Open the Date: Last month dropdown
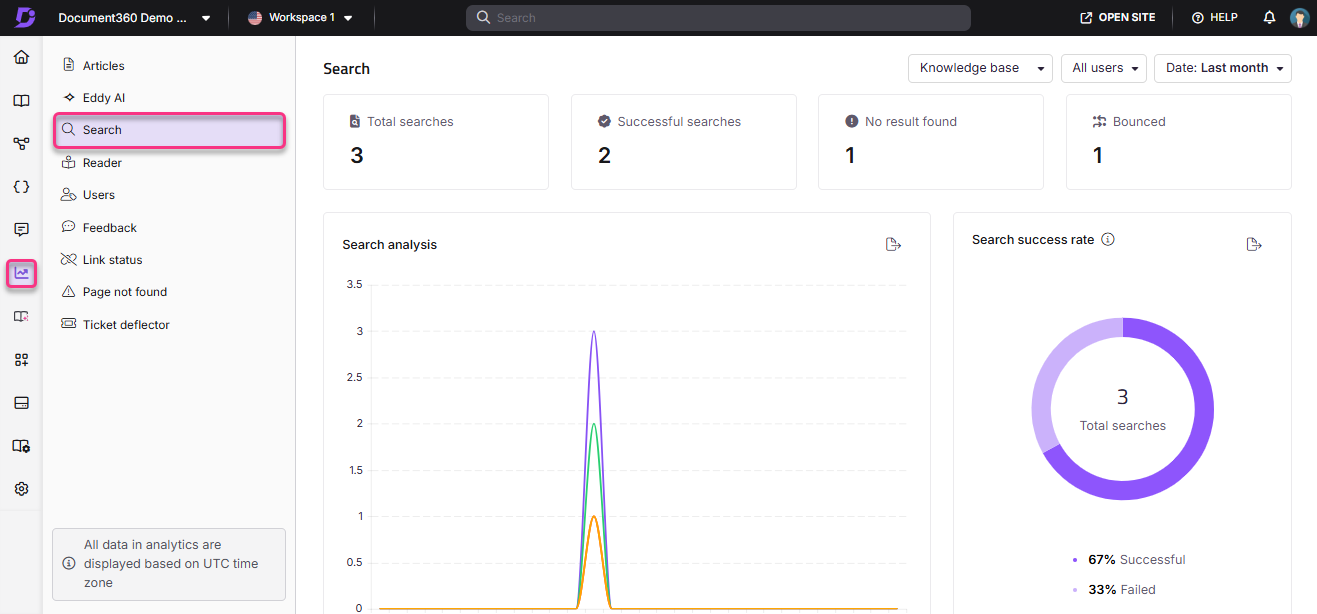The height and width of the screenshot is (614, 1317). pos(1222,68)
